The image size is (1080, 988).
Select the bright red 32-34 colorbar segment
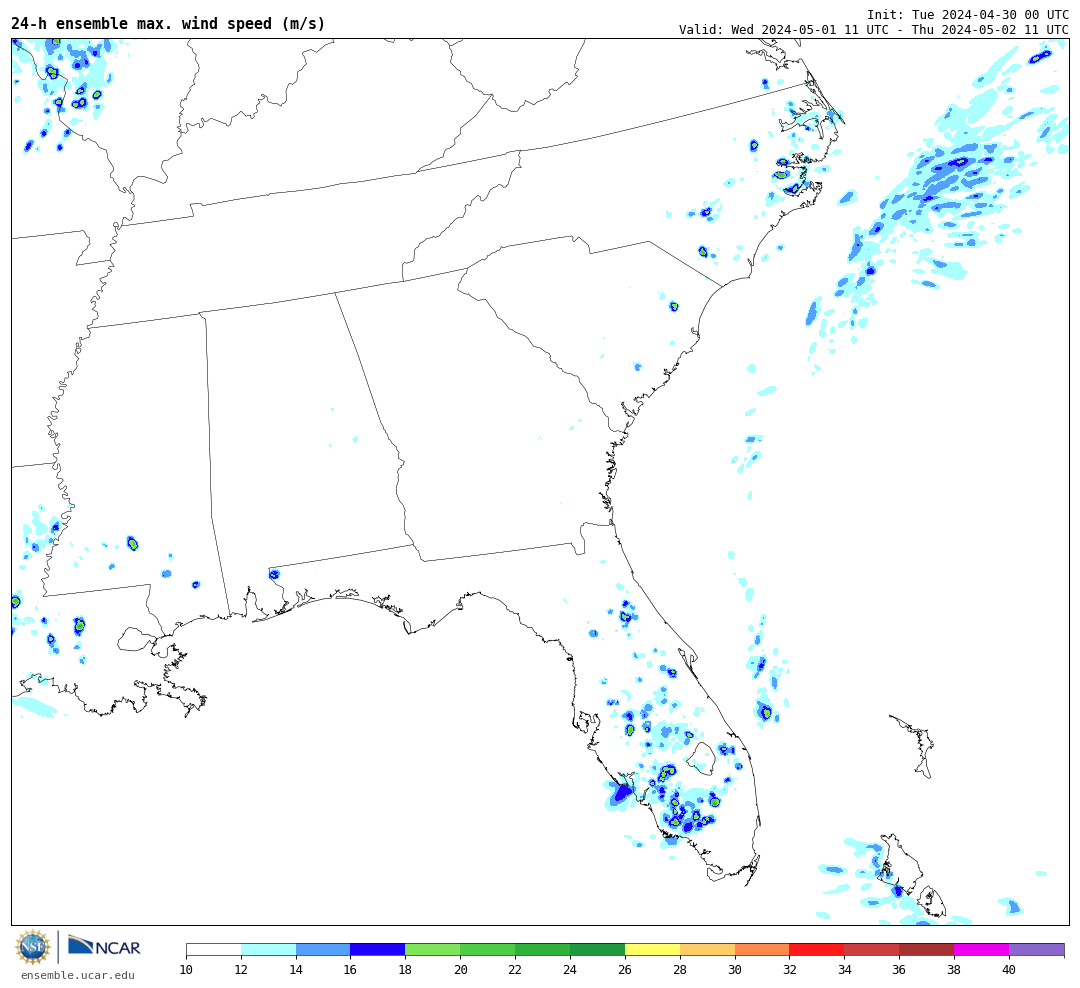817,950
